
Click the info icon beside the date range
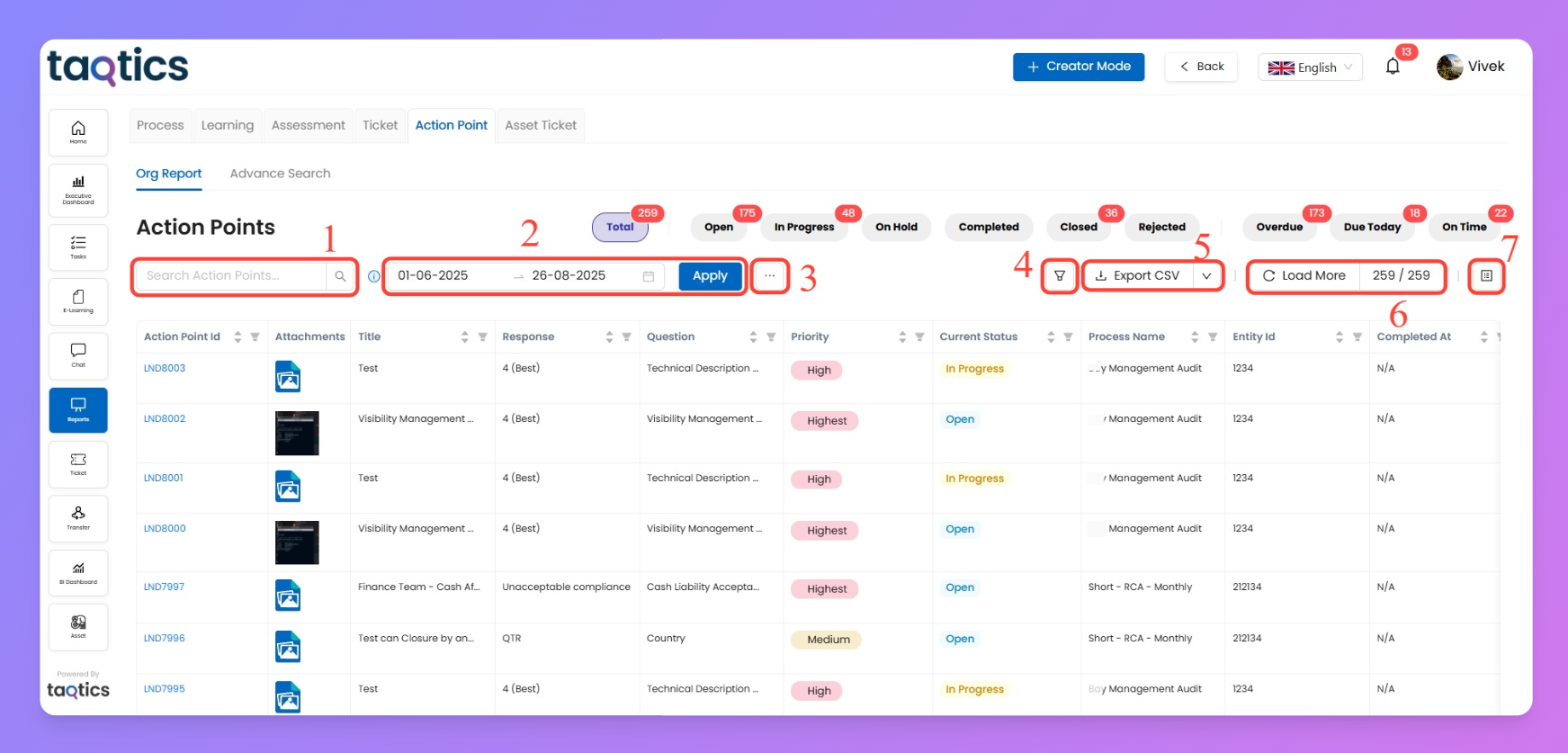pos(373,276)
